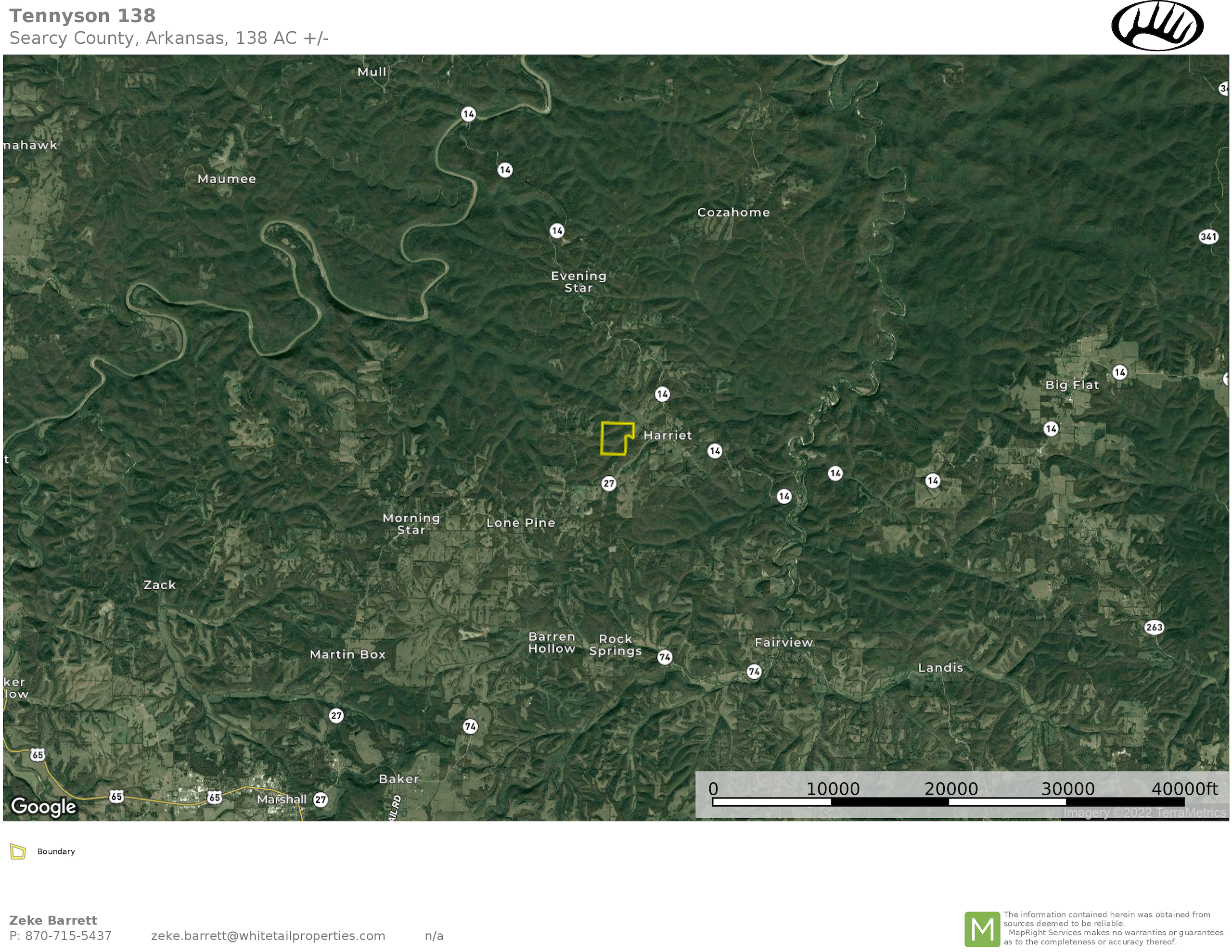This screenshot has width=1232, height=952.
Task: Click the Highway 27 marker near Harriet
Action: 609,483
